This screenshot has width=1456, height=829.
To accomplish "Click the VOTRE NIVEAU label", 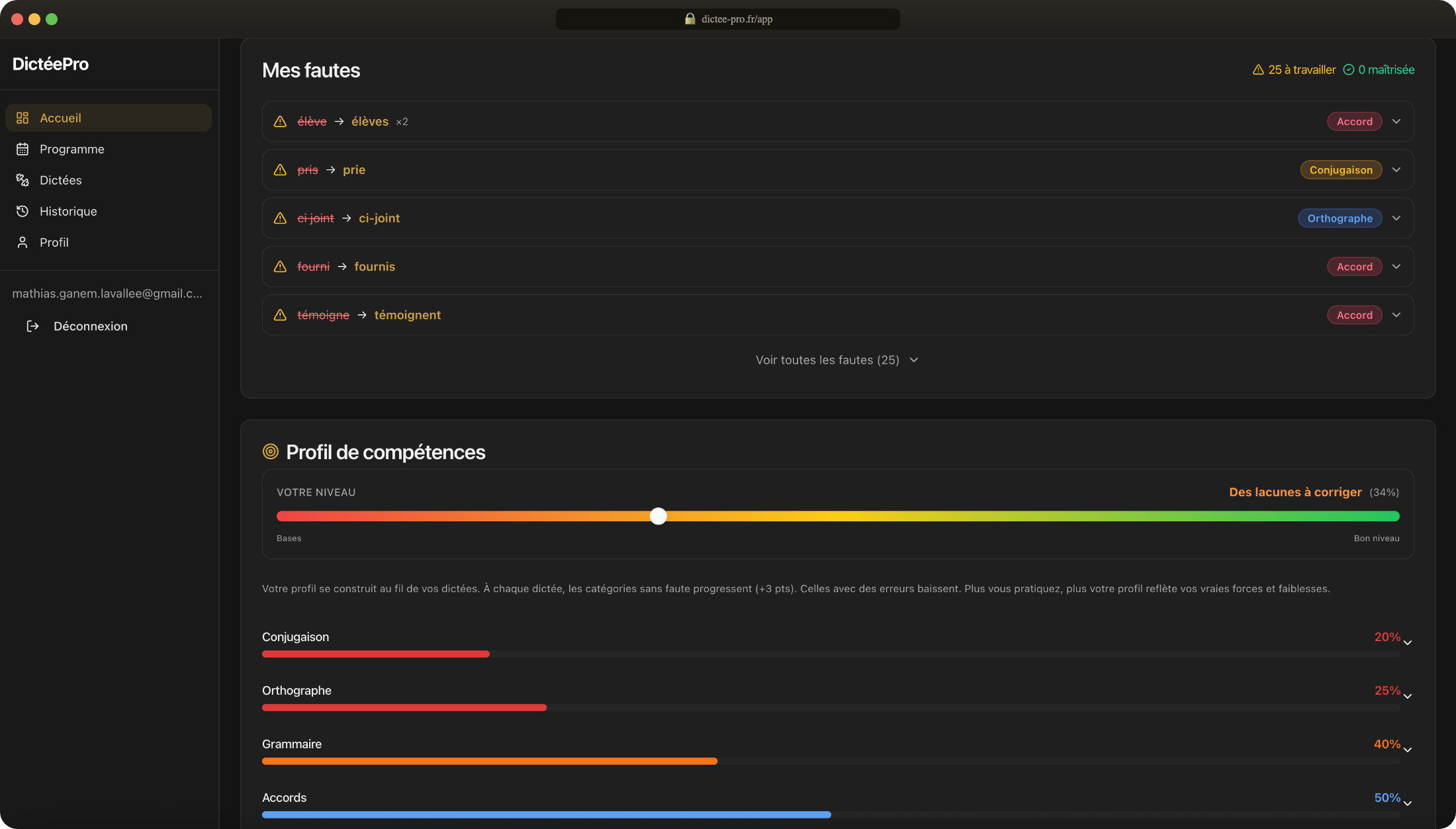I will pos(316,492).
